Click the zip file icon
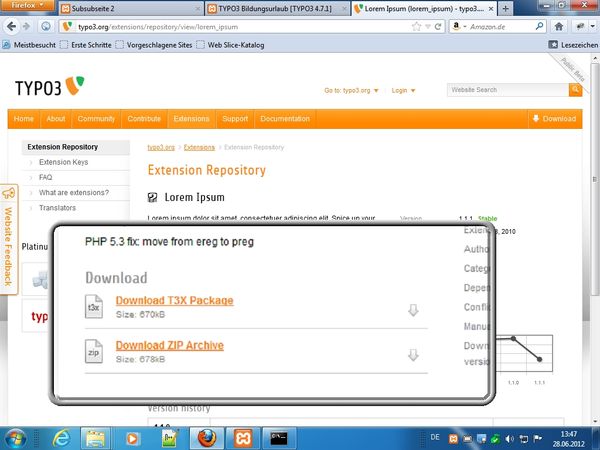 click(95, 353)
